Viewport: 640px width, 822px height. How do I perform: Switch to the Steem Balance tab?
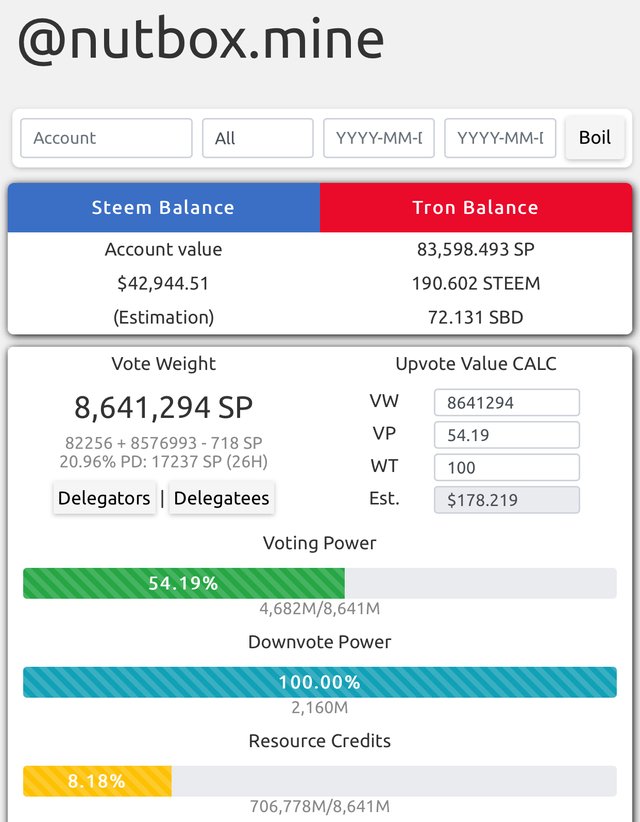tap(164, 208)
